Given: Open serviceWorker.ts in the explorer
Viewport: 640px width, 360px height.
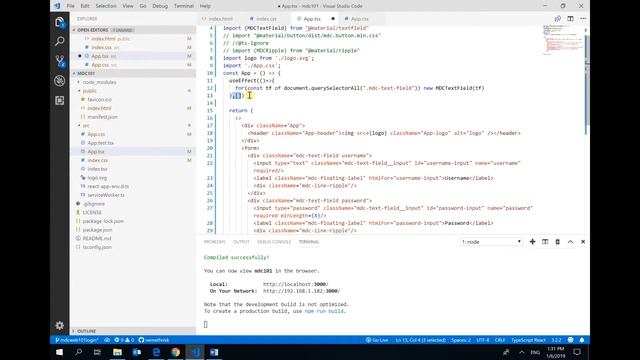Looking at the screenshot, I should 106,195.
